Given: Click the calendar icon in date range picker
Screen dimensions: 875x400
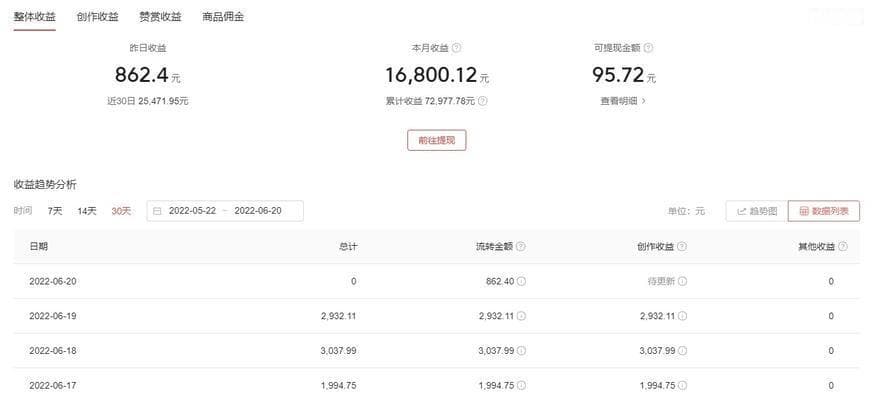Looking at the screenshot, I should 157,211.
